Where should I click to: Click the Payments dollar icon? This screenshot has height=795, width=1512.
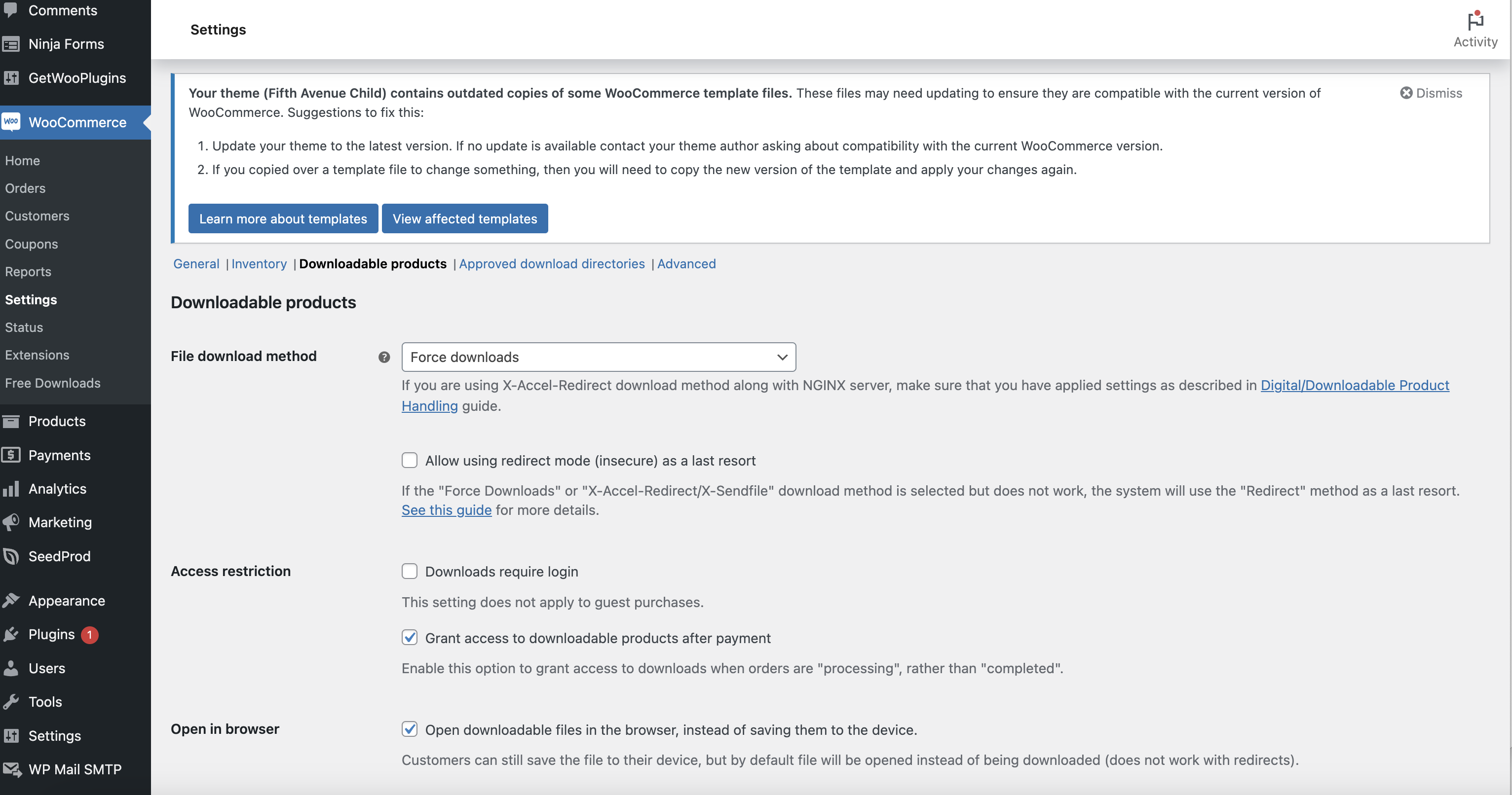(x=10, y=455)
